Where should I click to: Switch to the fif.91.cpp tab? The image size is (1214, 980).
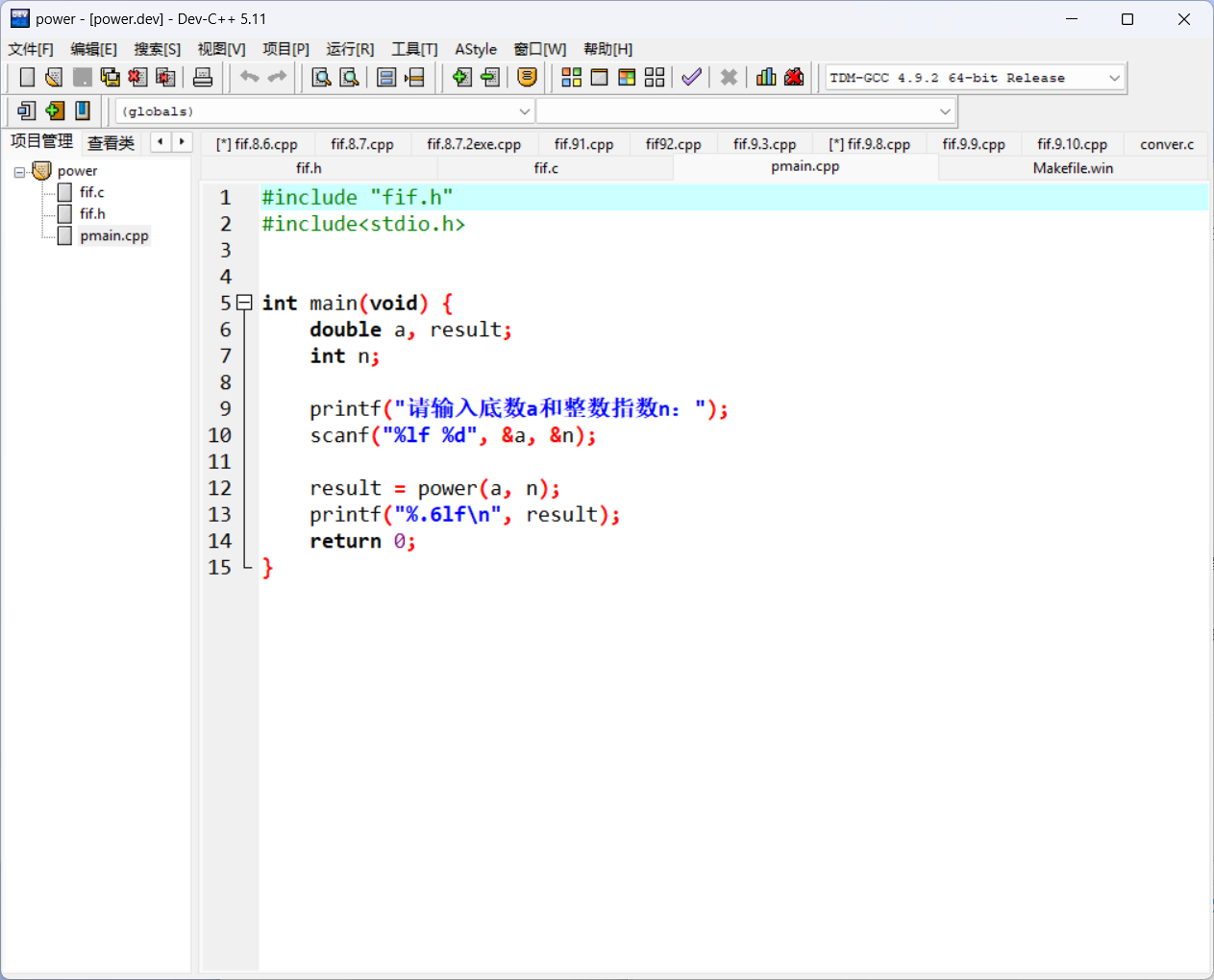tap(583, 144)
